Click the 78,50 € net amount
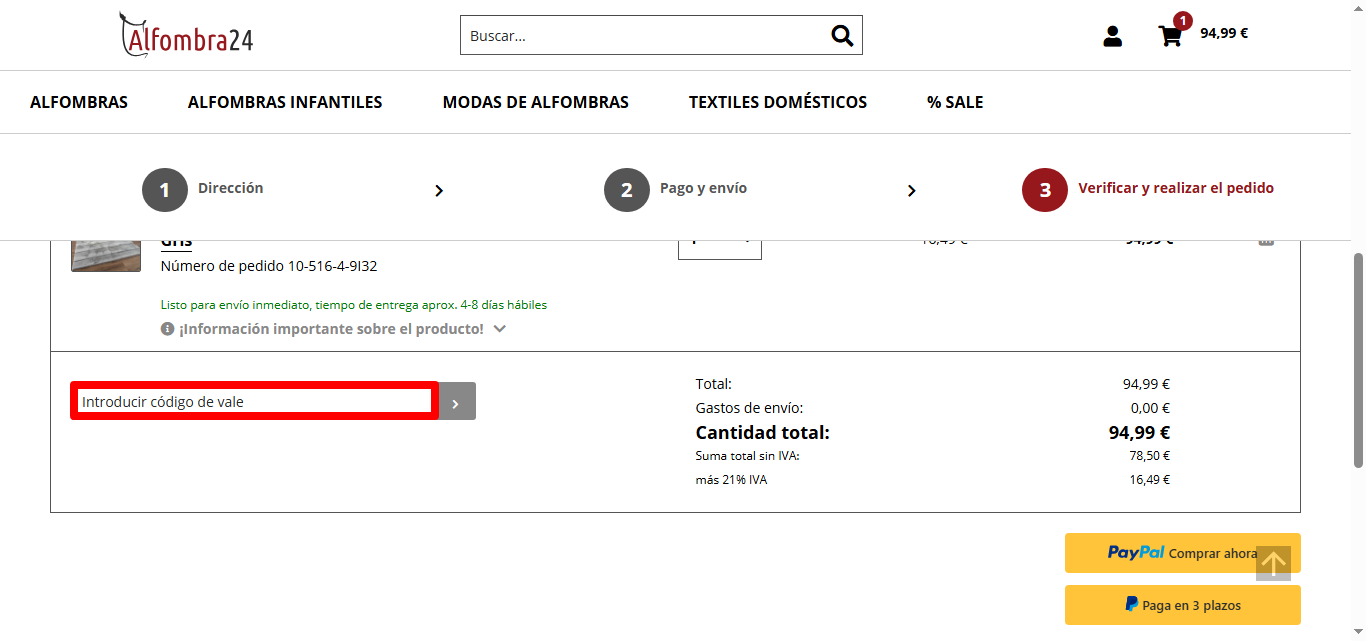The height and width of the screenshot is (641, 1366). coord(1149,456)
